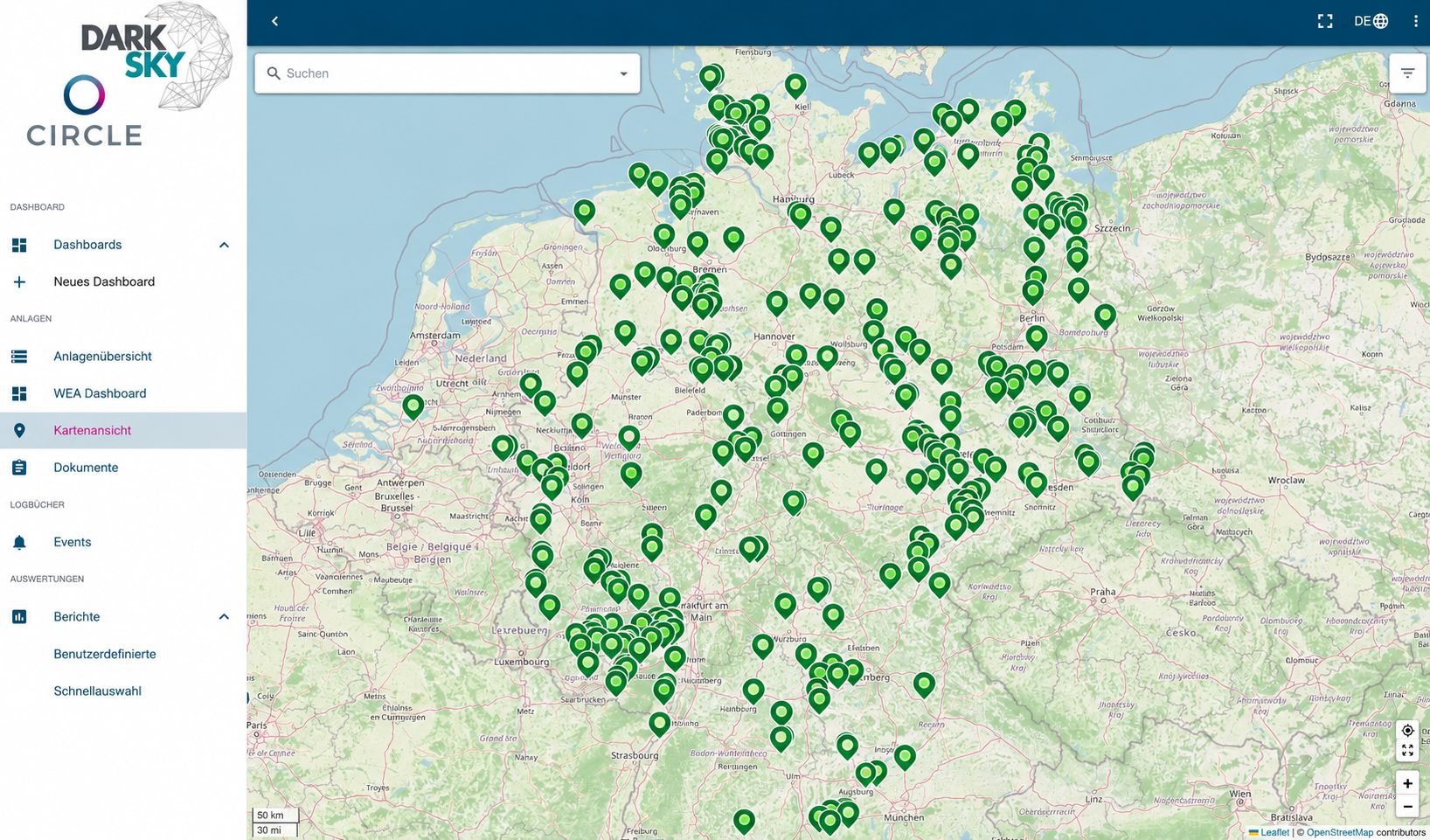1430x840 pixels.
Task: Open the DE language globe selector
Action: 1371,21
